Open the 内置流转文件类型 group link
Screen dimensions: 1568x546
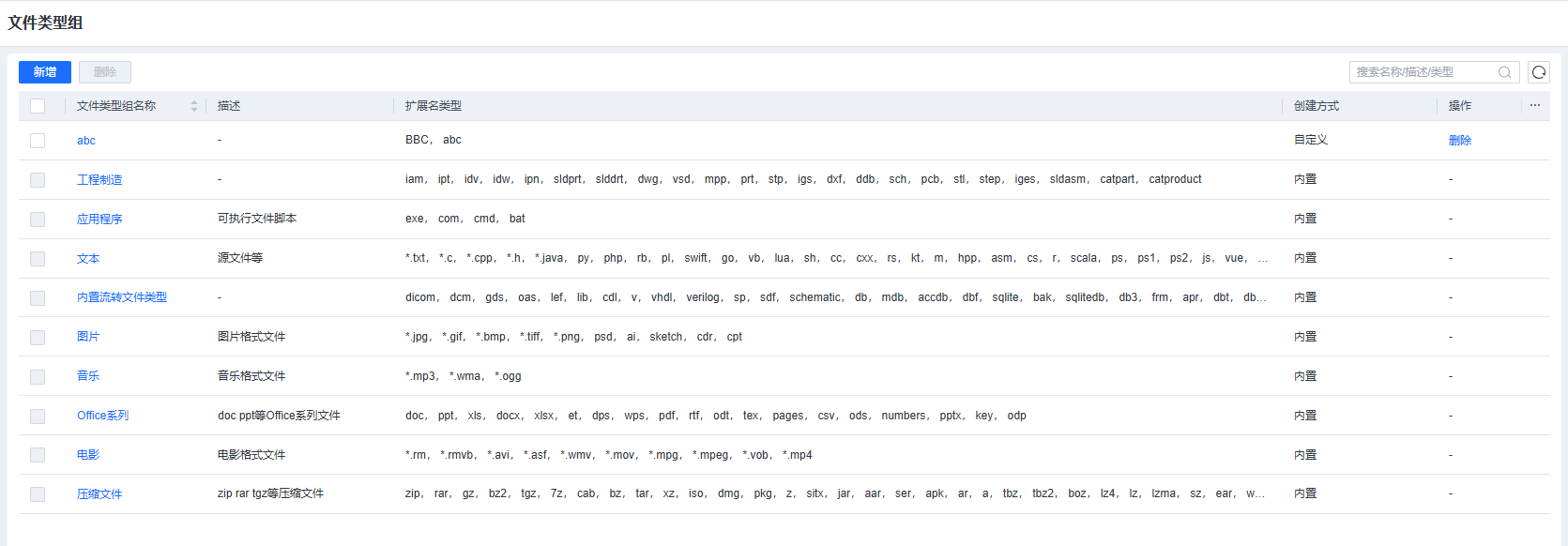coord(122,297)
